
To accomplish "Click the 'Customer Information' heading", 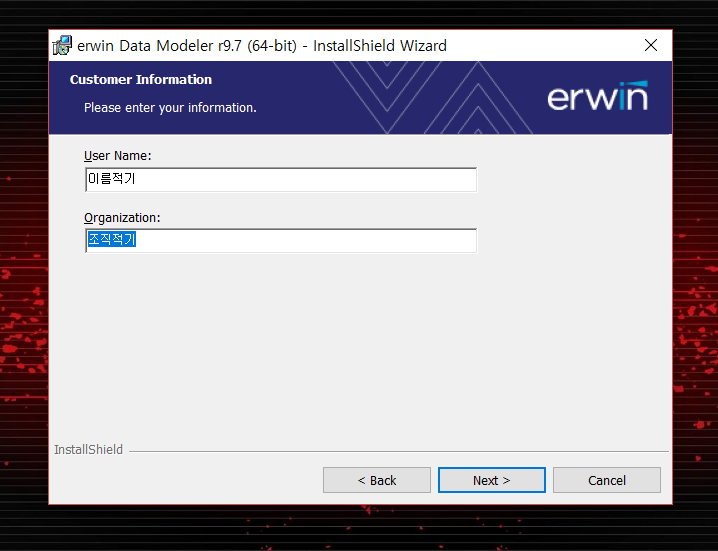I will [141, 80].
